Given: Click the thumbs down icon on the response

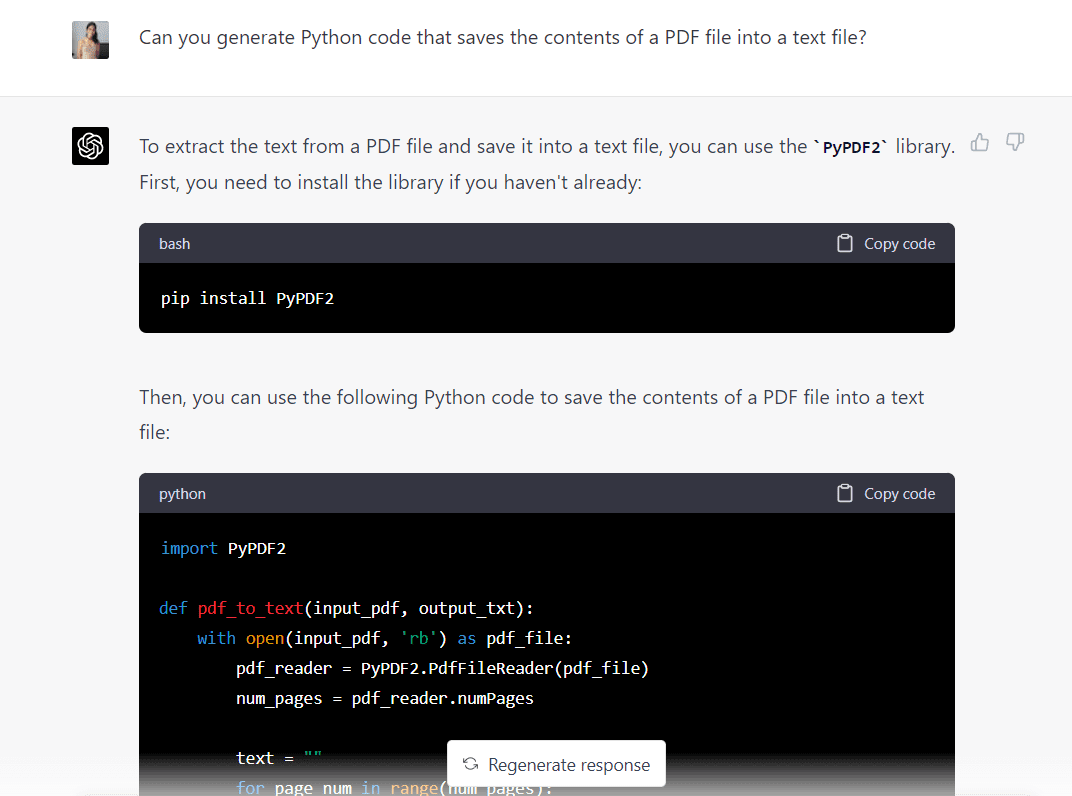Looking at the screenshot, I should [x=1015, y=143].
